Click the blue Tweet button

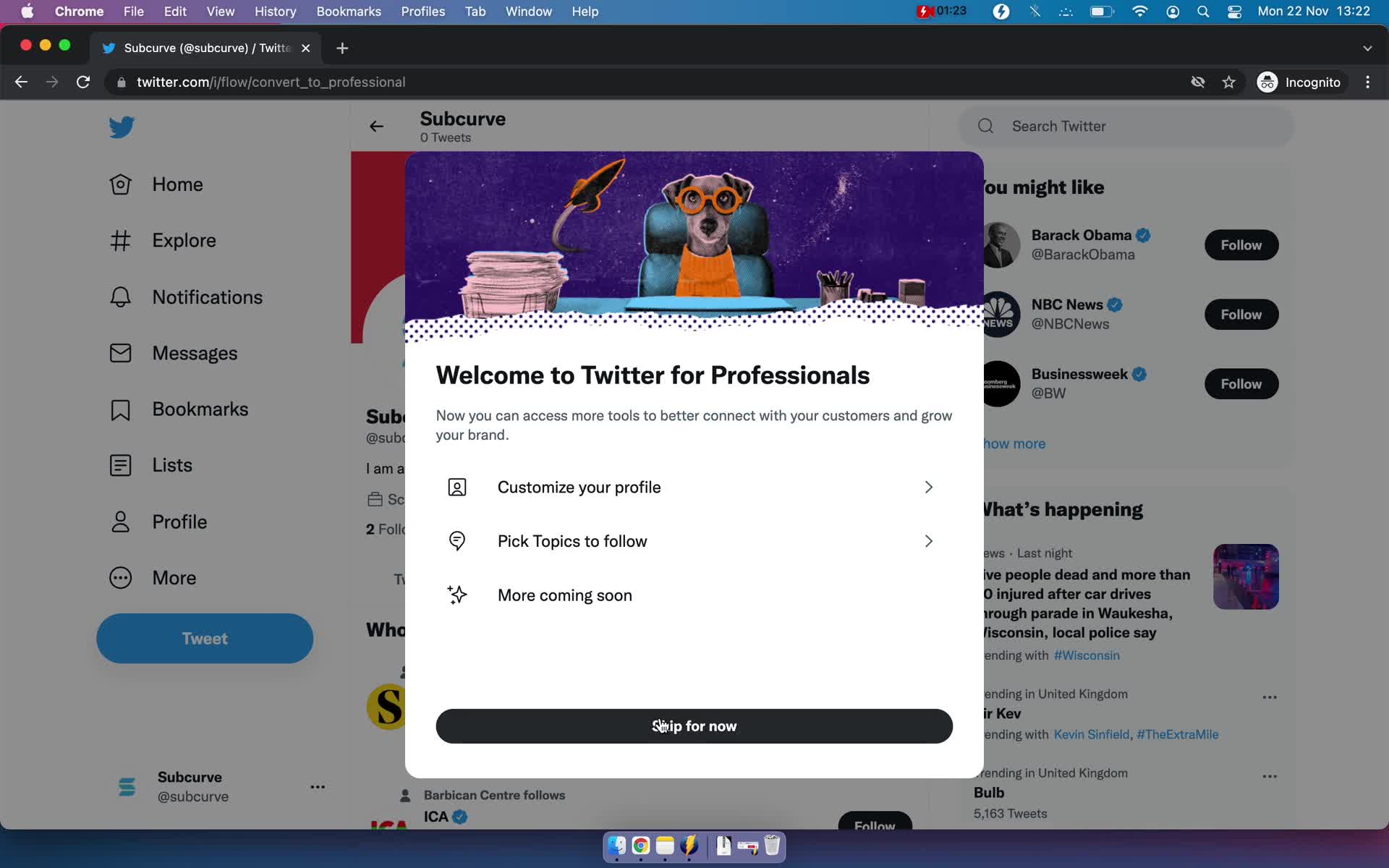pos(204,638)
